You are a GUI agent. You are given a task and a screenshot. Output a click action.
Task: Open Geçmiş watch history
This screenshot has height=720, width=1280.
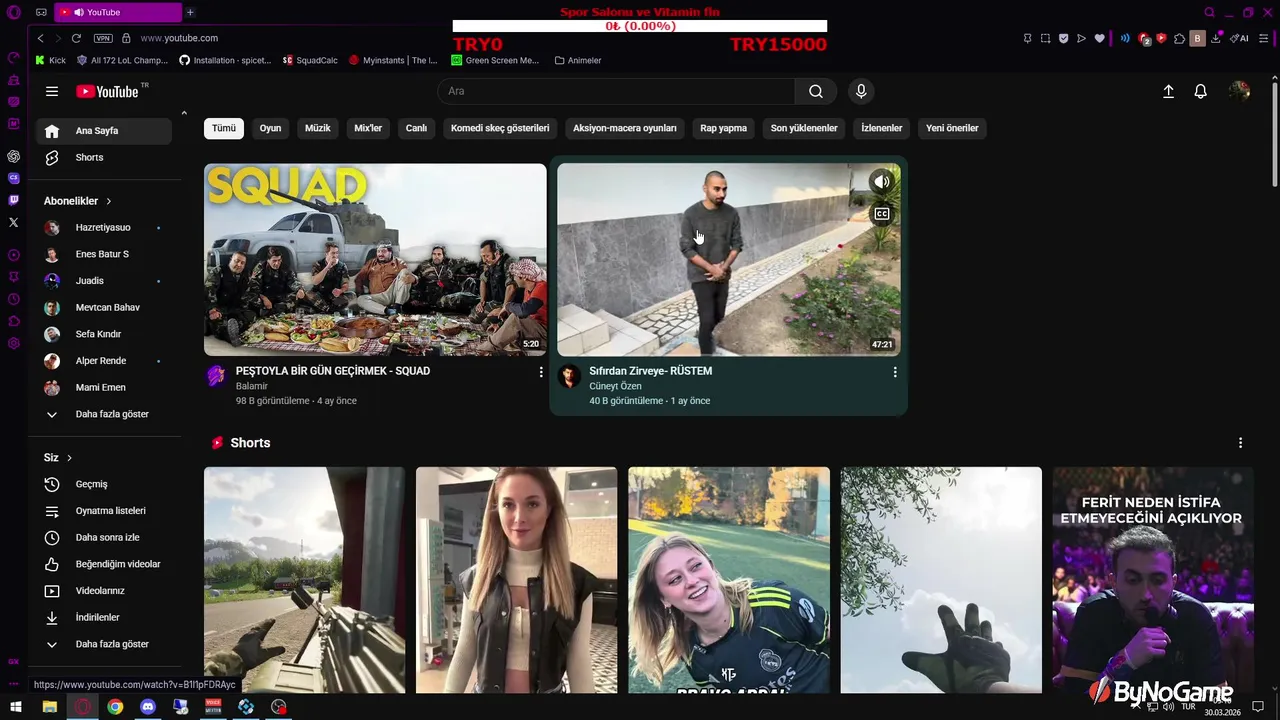point(104,484)
